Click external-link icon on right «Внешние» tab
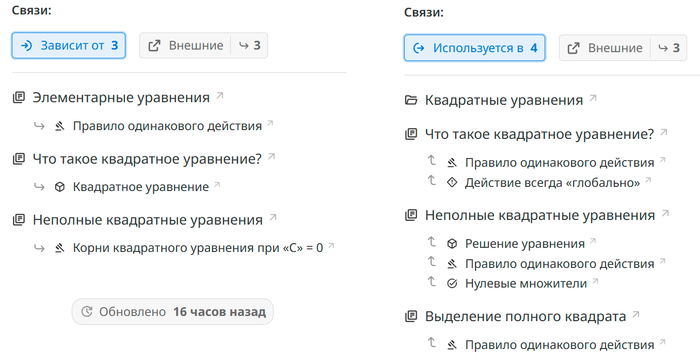This screenshot has height=364, width=700. click(573, 48)
